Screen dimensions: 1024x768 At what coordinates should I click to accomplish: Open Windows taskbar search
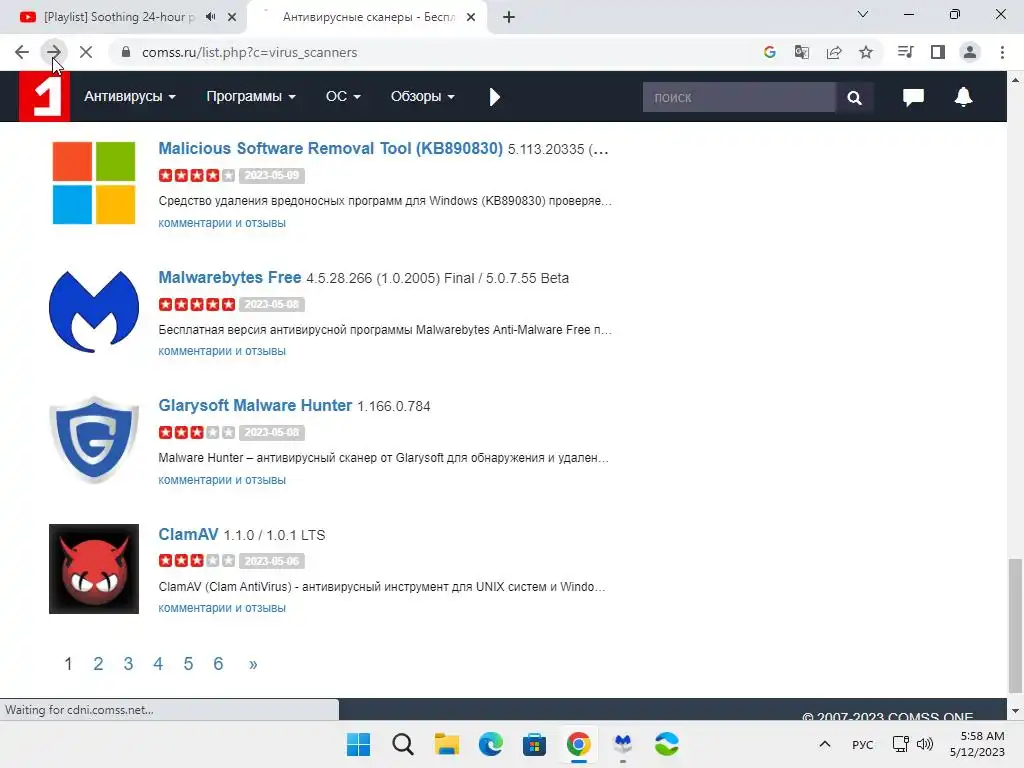click(402, 744)
